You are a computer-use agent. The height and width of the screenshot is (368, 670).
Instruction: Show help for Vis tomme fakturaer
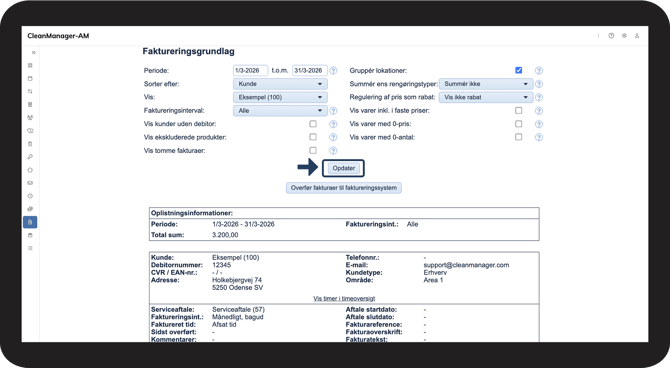[333, 150]
